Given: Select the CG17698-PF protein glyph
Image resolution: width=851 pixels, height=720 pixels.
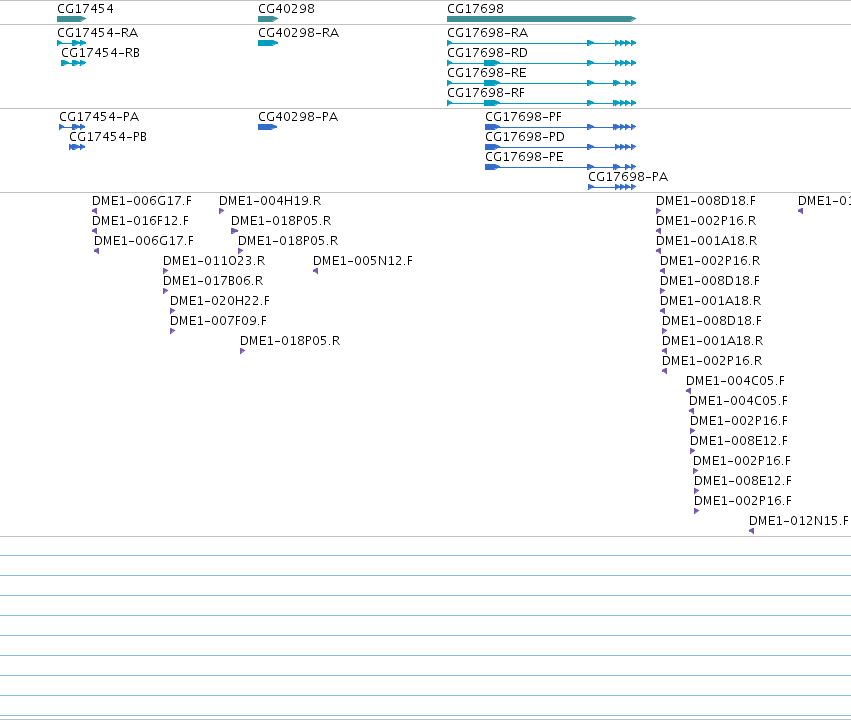Looking at the screenshot, I should coord(560,127).
